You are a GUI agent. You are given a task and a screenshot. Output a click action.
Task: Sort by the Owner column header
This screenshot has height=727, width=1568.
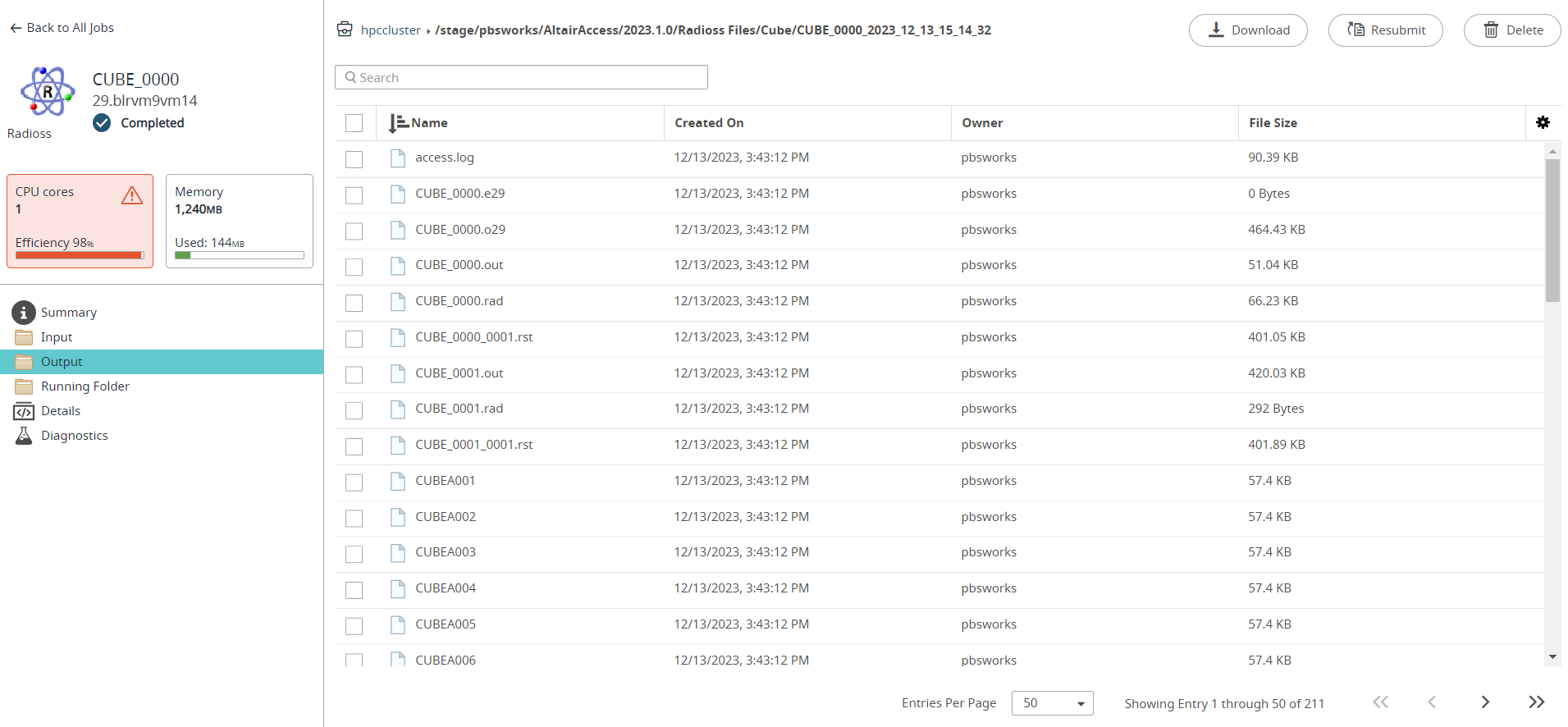(982, 123)
